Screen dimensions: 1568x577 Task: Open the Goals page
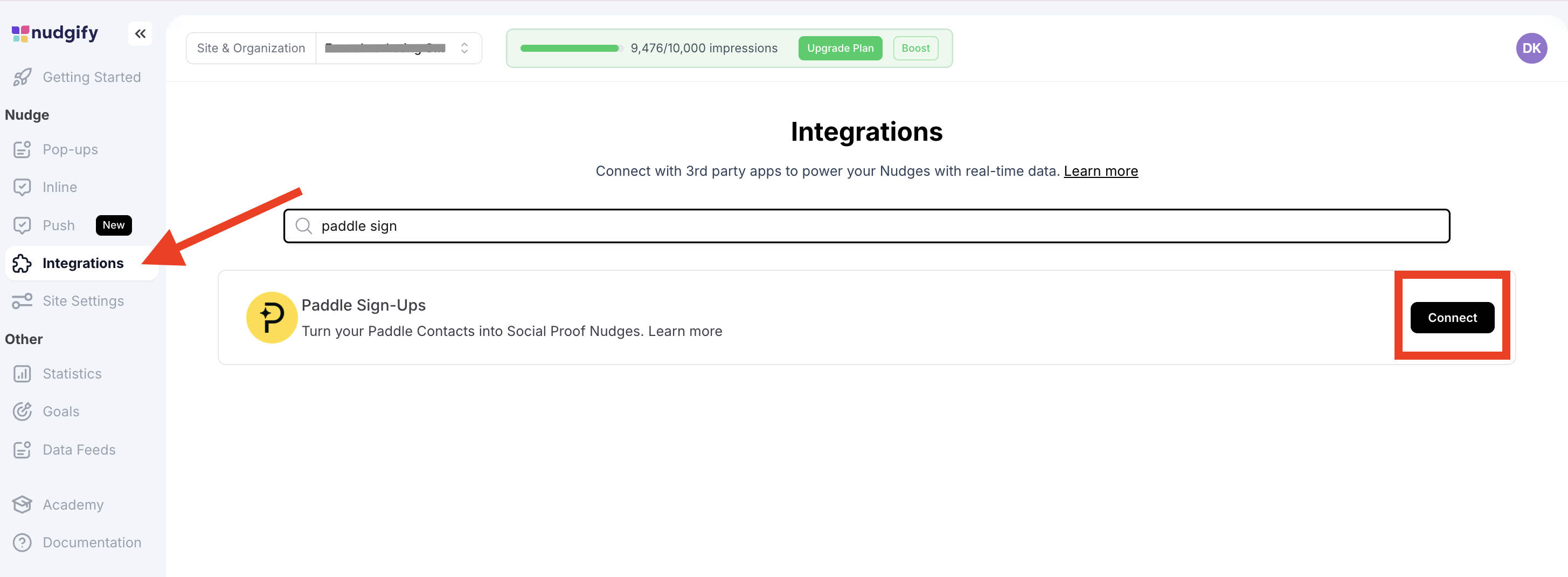click(x=61, y=412)
